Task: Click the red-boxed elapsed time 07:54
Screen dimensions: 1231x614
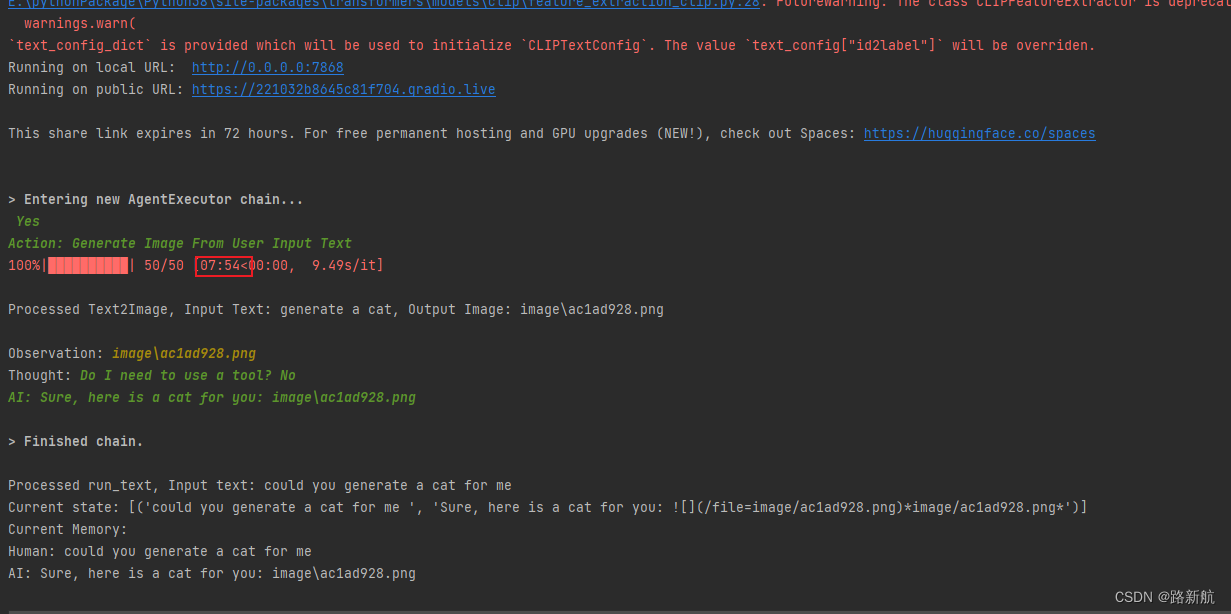Action: click(x=221, y=265)
